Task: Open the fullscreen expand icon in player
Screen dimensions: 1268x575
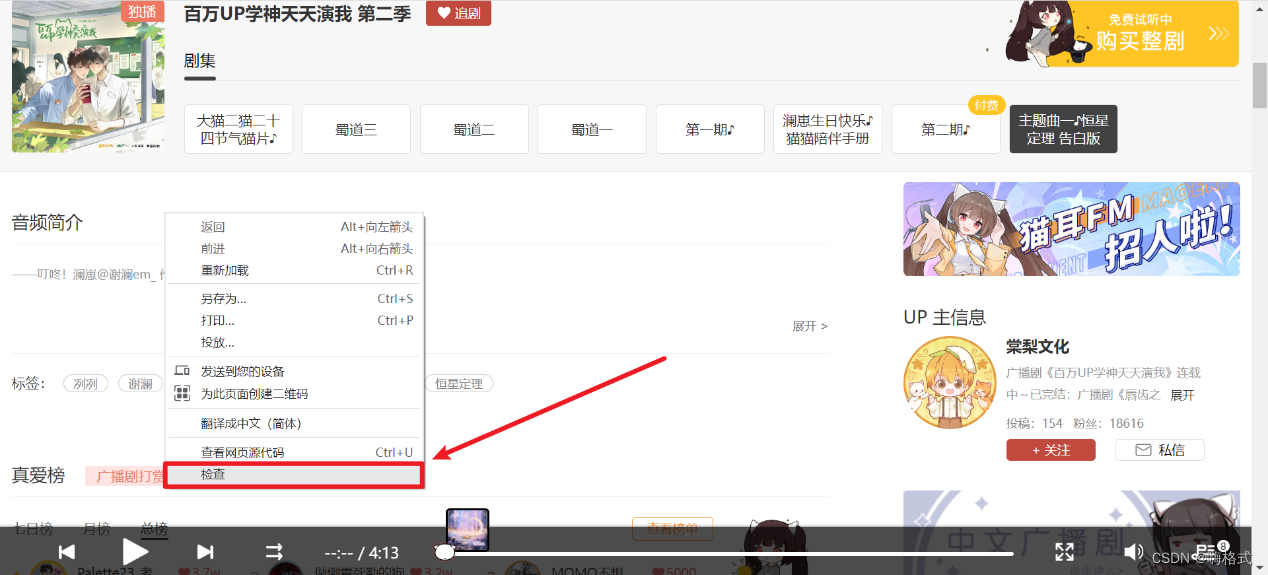Action: (x=1065, y=552)
